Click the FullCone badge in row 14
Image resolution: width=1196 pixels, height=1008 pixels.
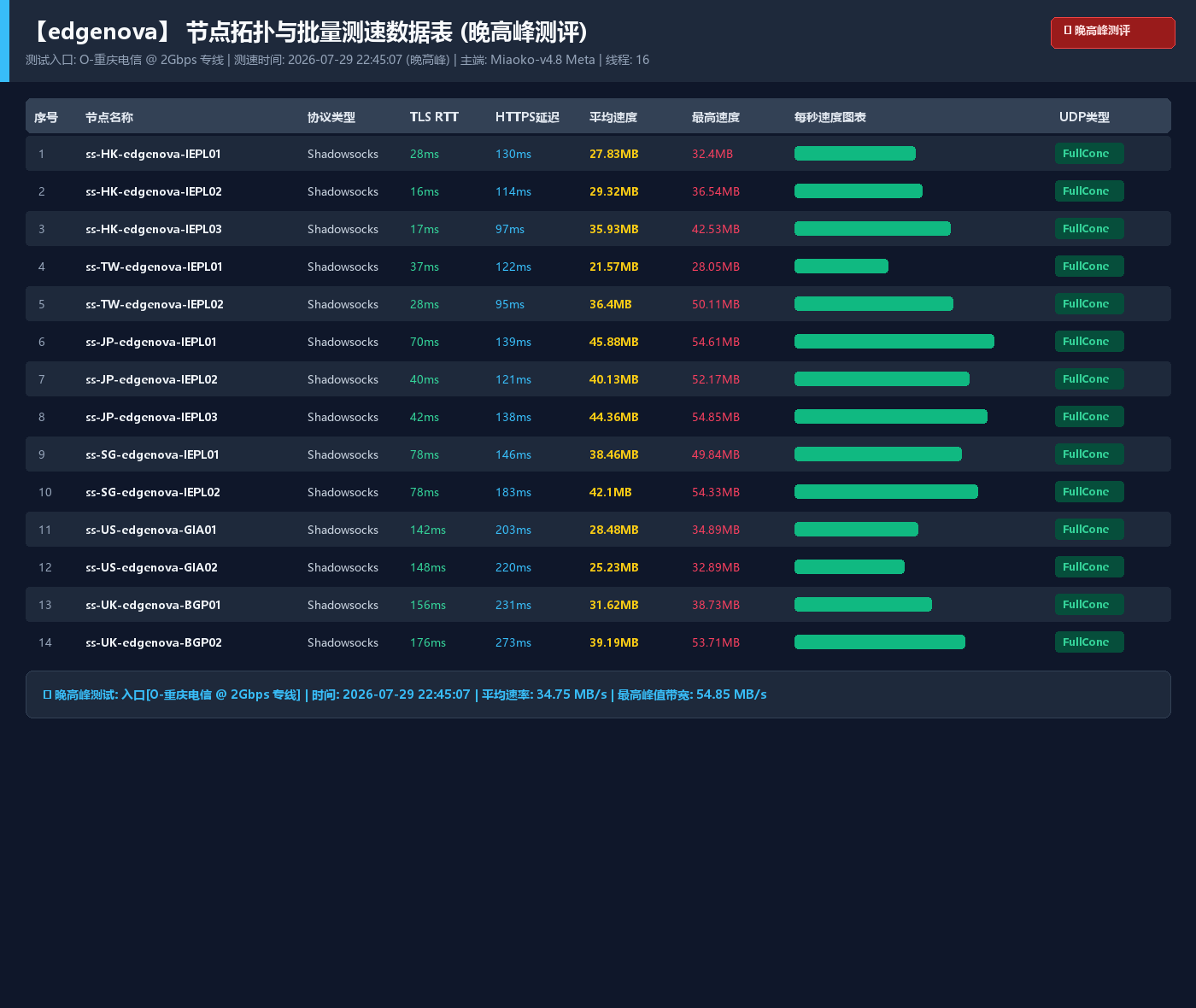tap(1089, 642)
